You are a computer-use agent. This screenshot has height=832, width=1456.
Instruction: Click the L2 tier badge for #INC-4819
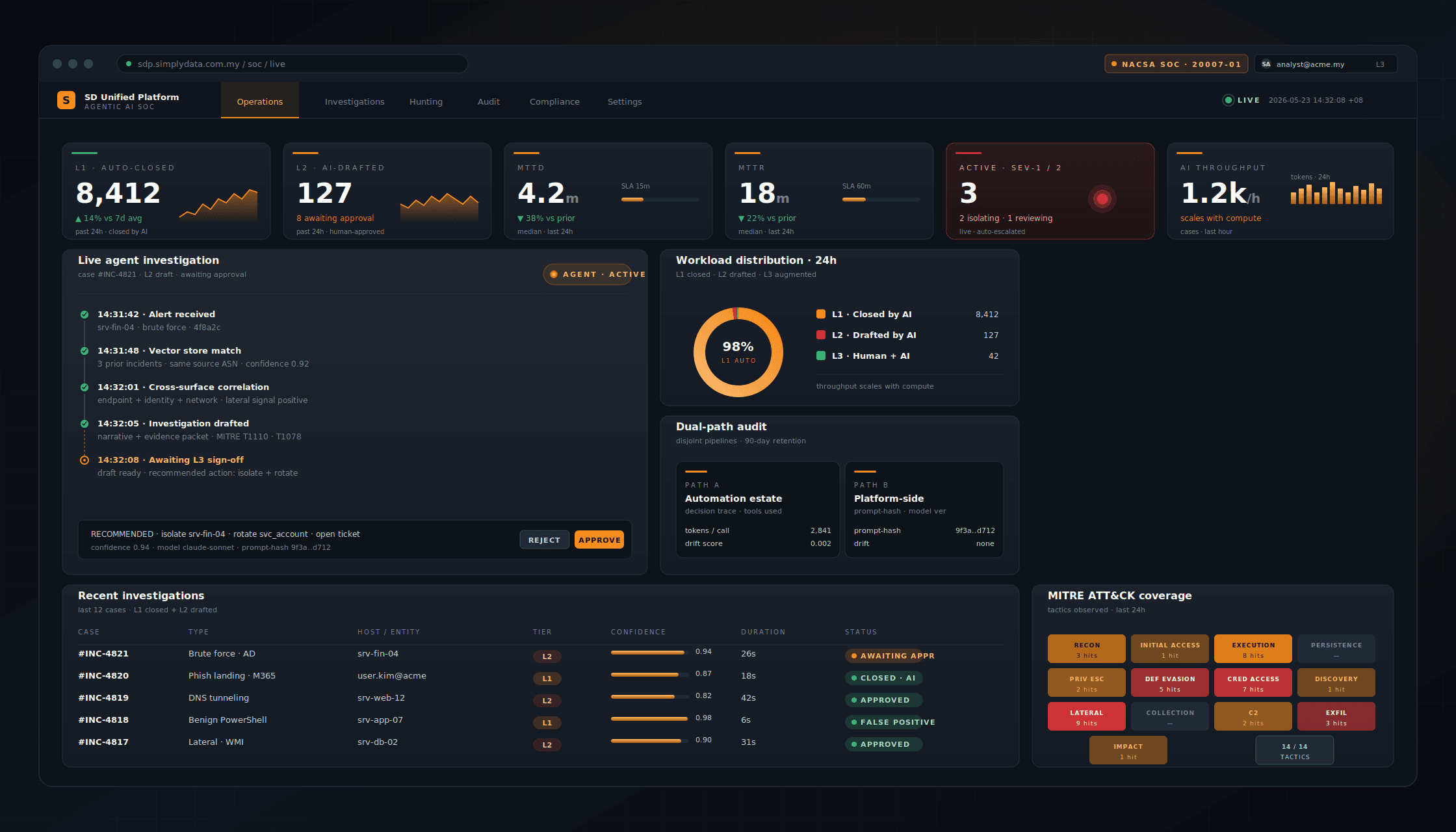tap(547, 701)
